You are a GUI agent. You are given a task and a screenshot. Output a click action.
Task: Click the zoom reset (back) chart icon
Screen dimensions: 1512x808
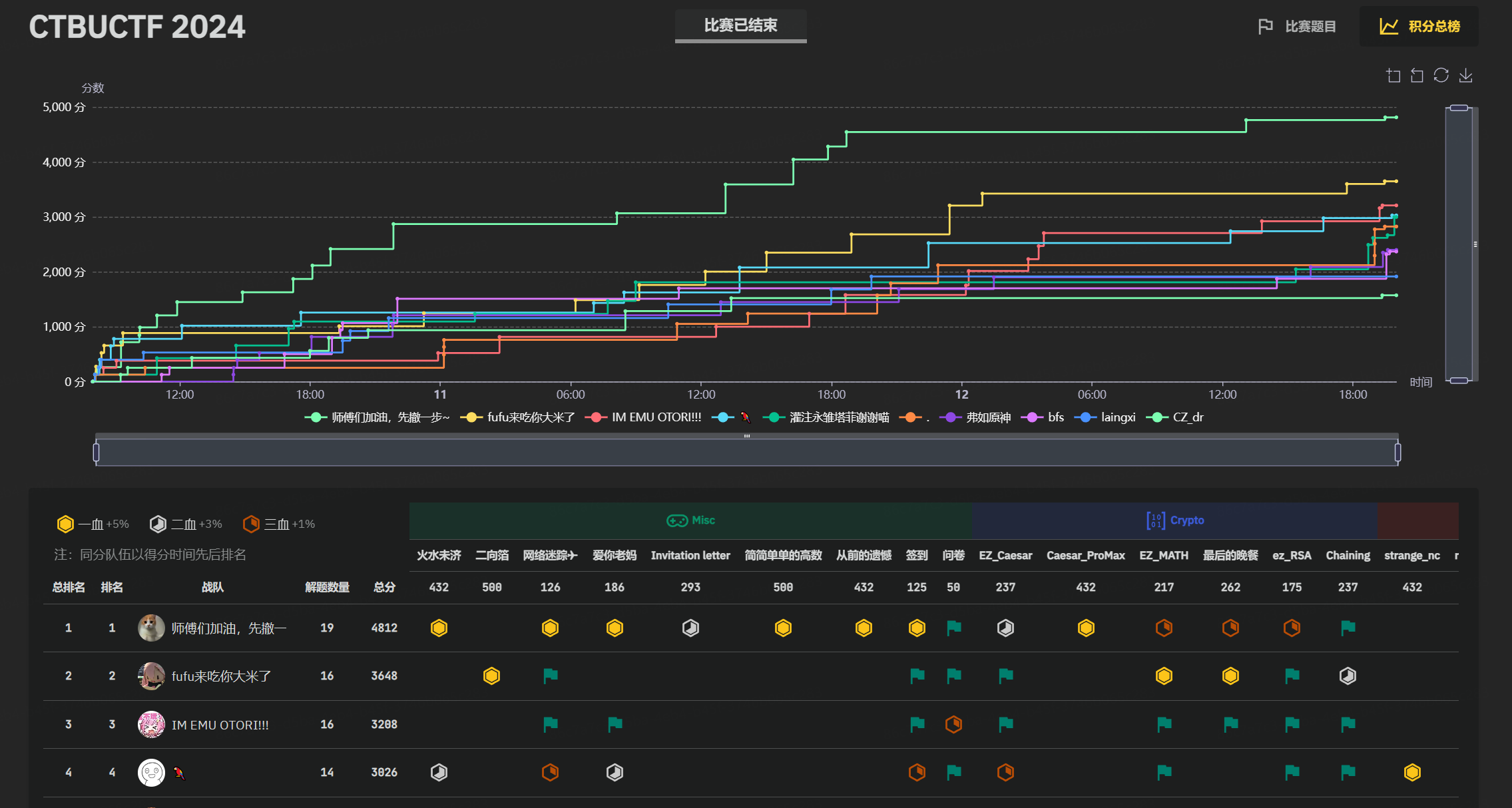pyautogui.click(x=1417, y=75)
